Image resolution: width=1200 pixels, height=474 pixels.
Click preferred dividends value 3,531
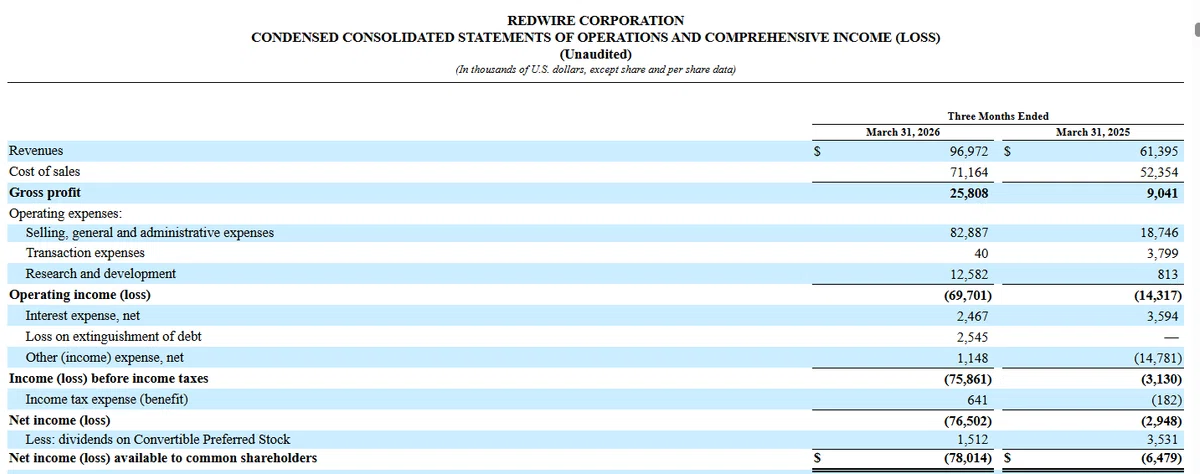pos(1162,440)
